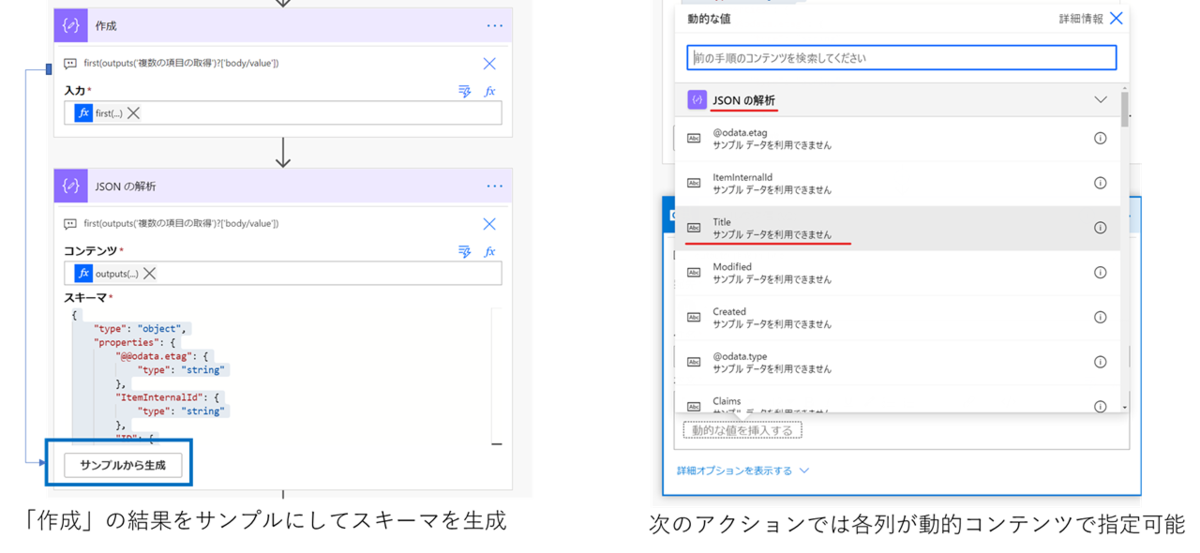Collapse the JSON の解析 section chevron

point(1101,100)
